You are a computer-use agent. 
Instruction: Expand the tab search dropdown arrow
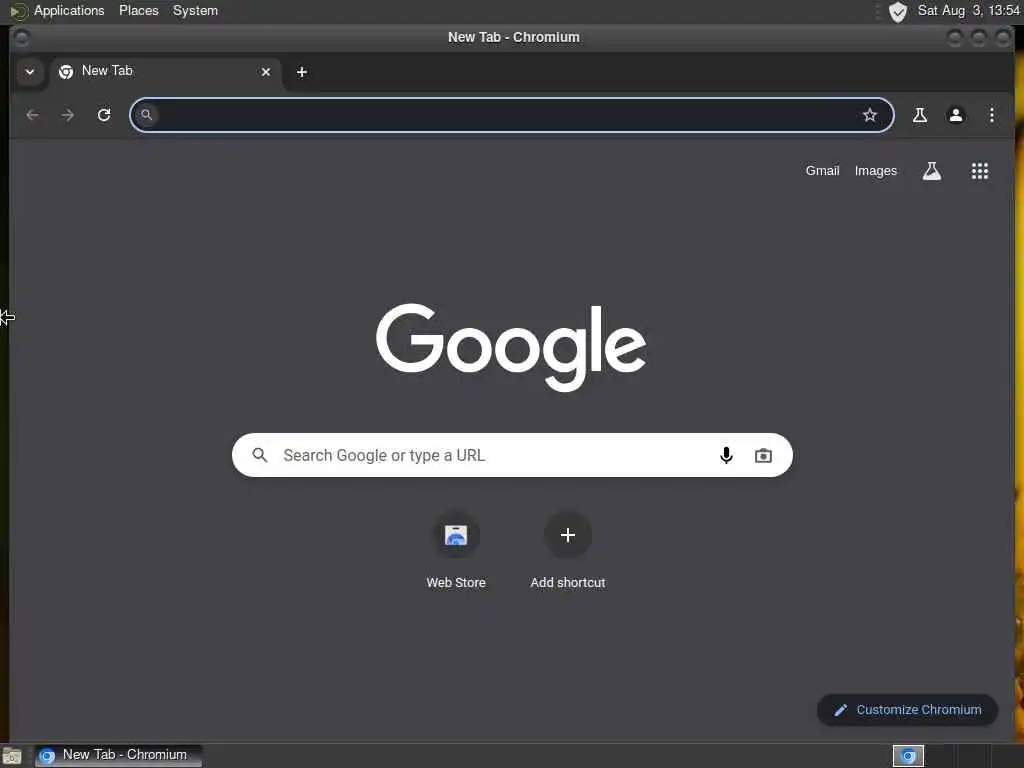pos(29,72)
